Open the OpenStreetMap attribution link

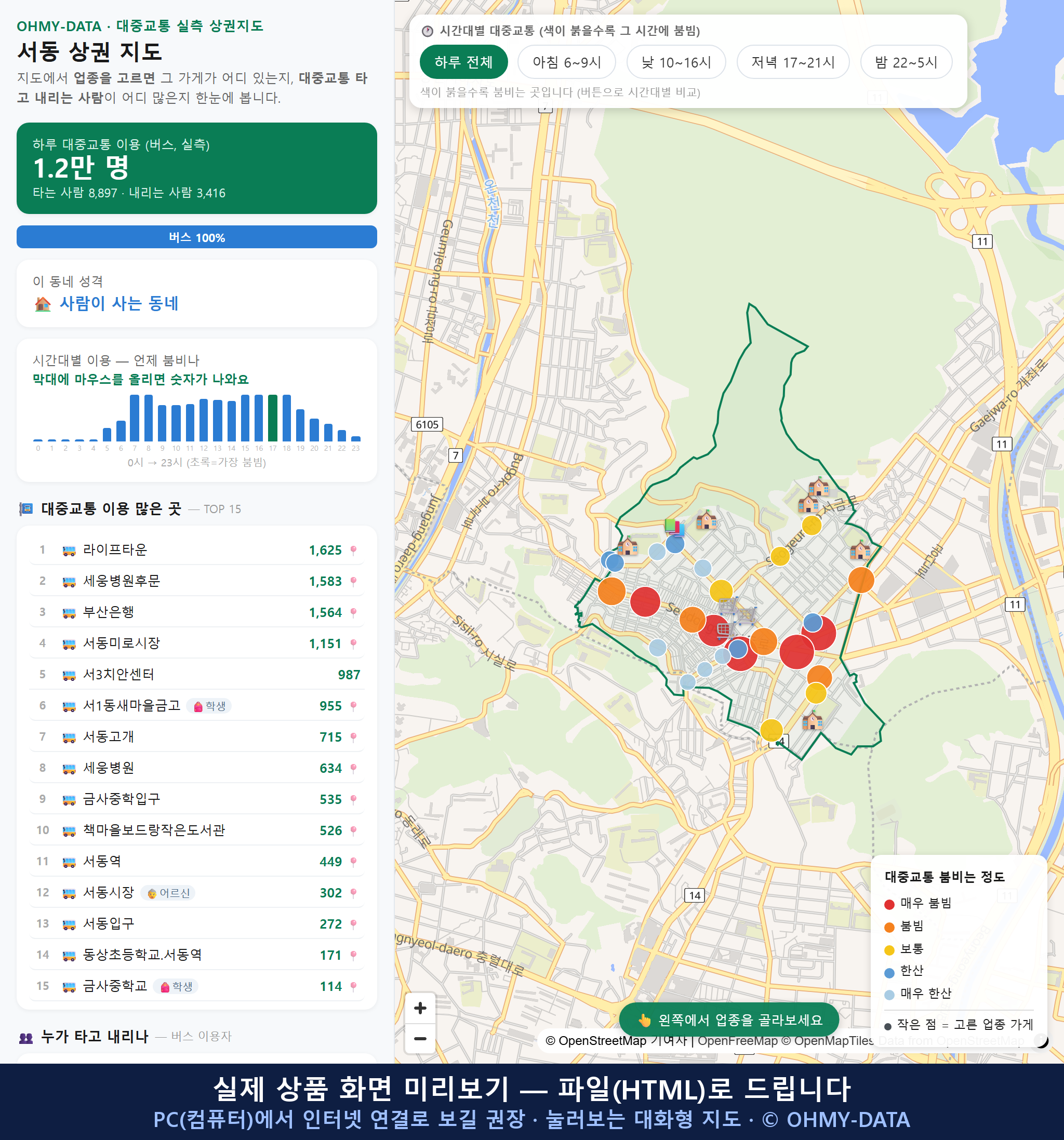[595, 1041]
